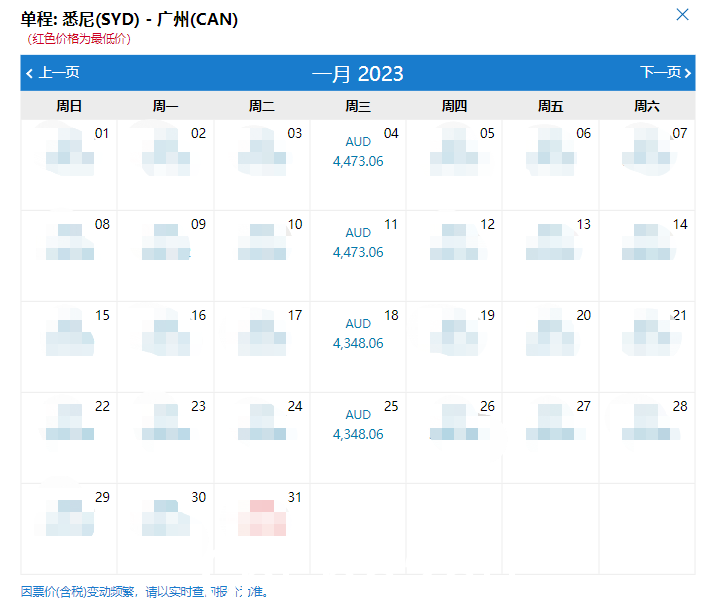Go to next page 下一页
718x608 pixels.
[665, 72]
